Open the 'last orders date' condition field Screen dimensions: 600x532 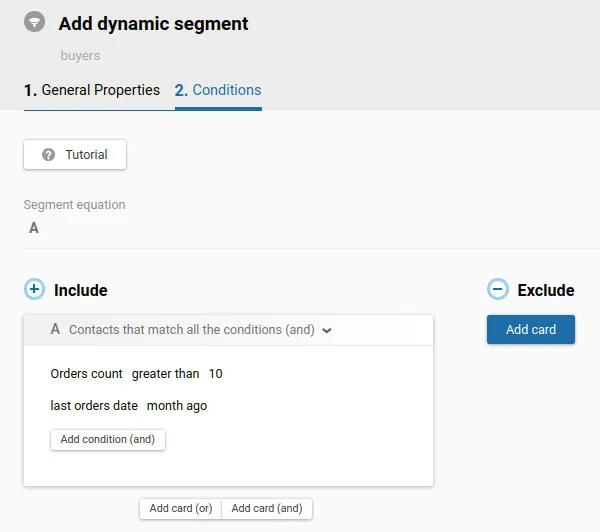(x=93, y=406)
